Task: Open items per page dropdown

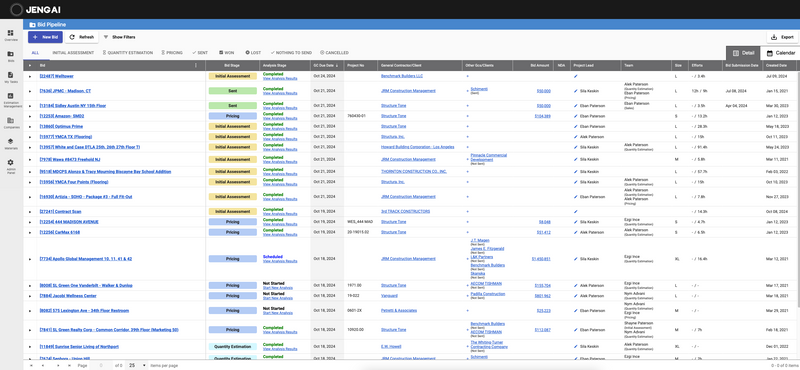Action: 138,365
